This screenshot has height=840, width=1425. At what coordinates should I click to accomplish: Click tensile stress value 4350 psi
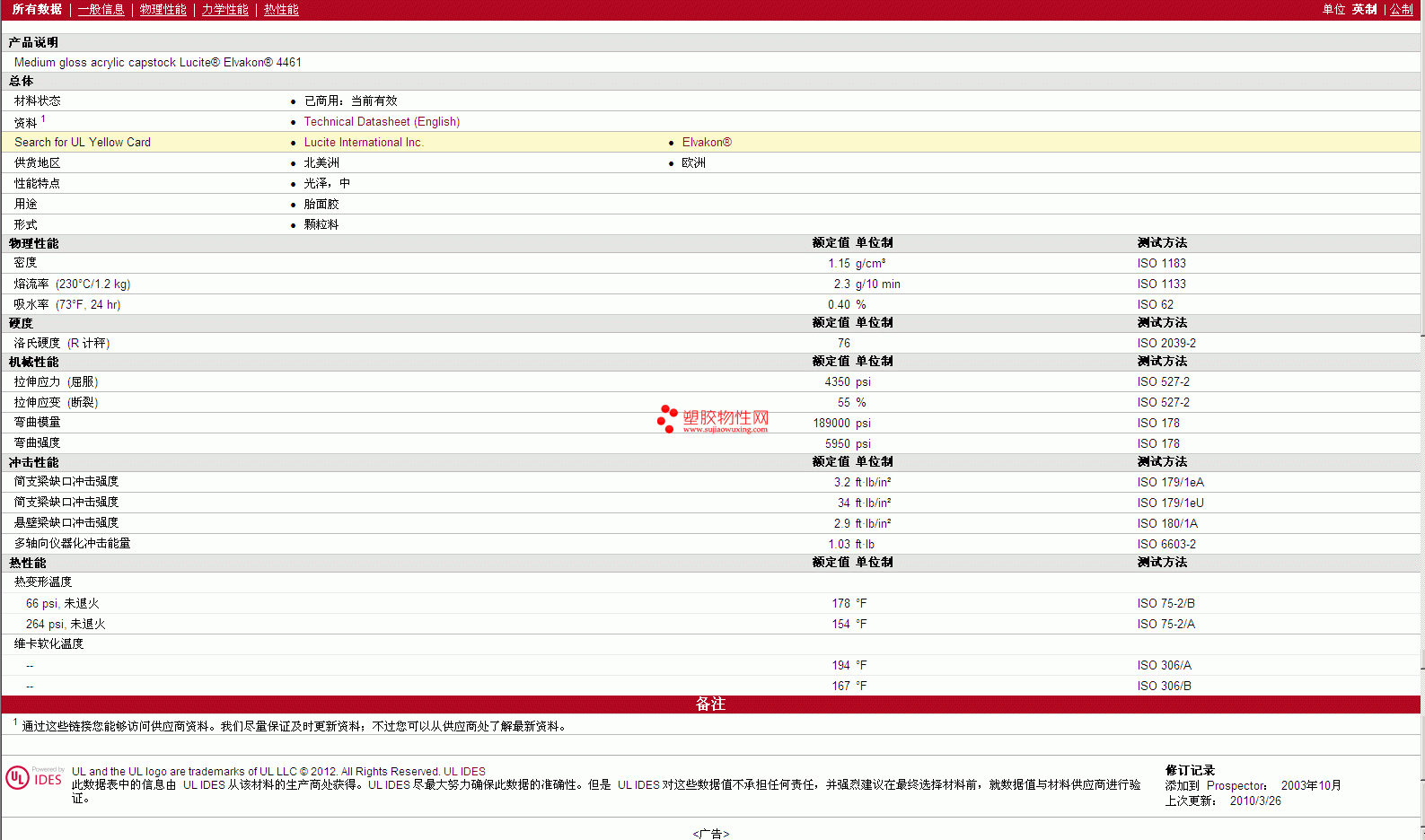(x=848, y=382)
